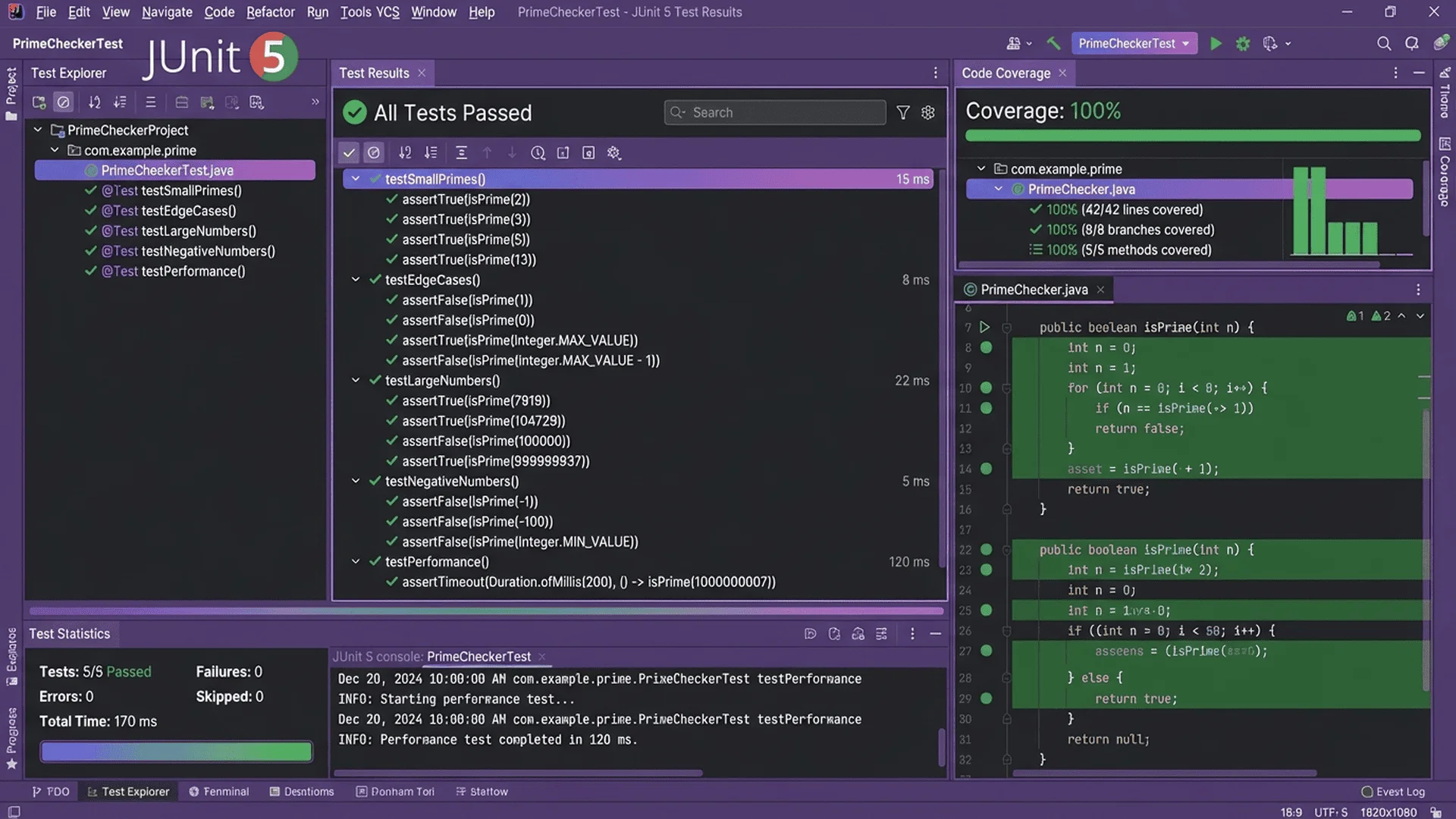Click the build hammer icon
This screenshot has width=1456, height=819.
click(1053, 44)
